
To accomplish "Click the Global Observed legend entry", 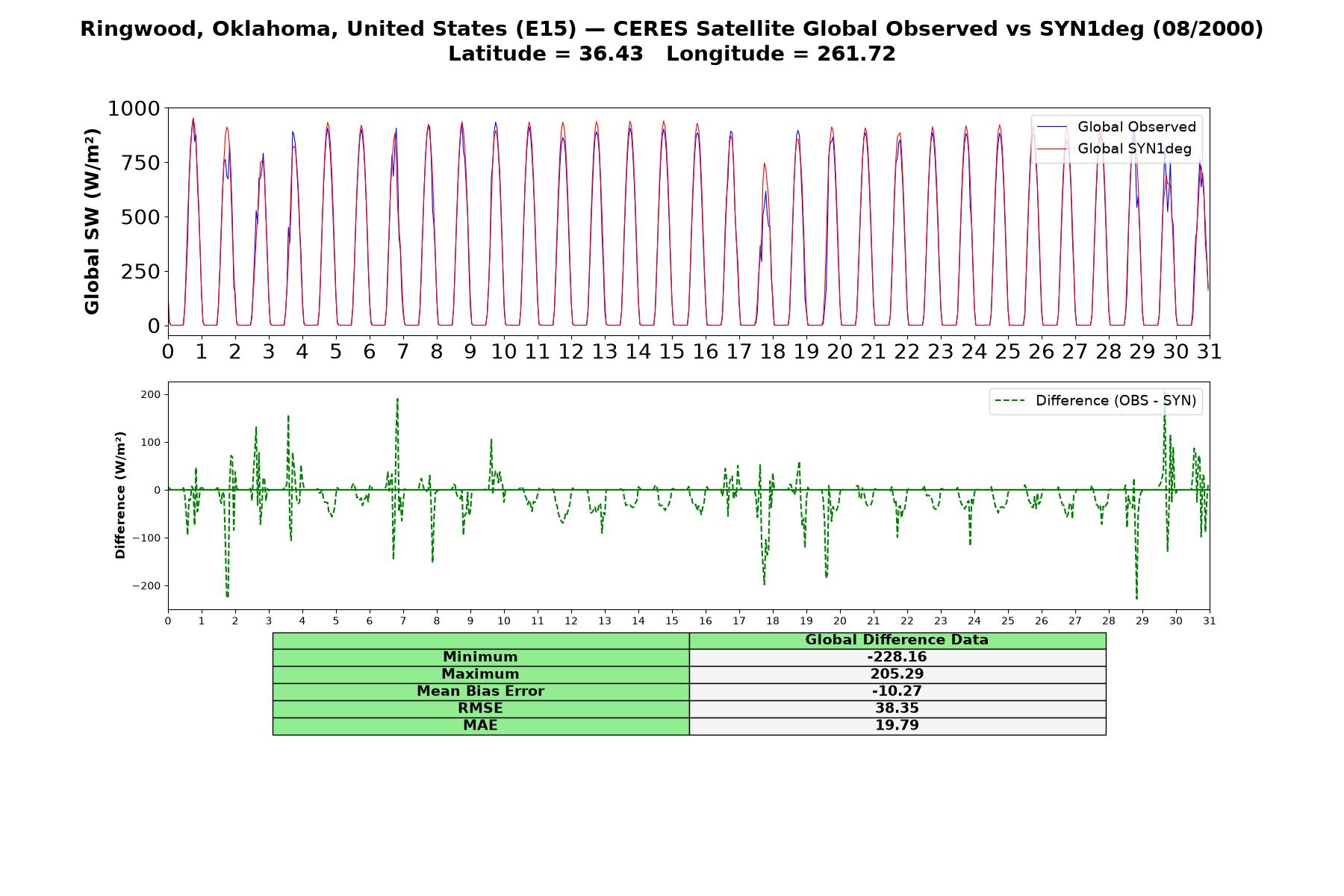I will [1116, 127].
